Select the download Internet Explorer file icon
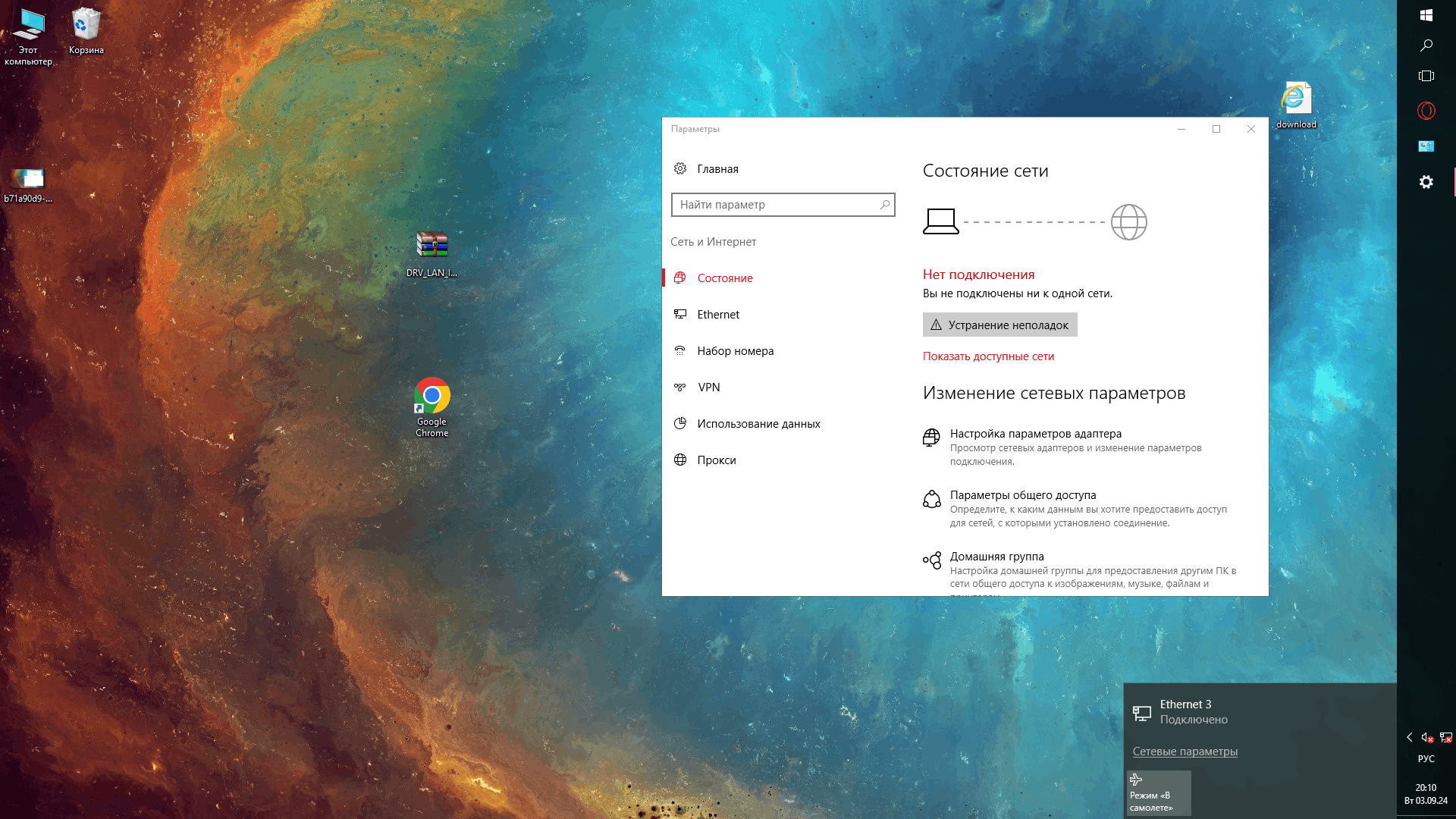 coord(1295,99)
